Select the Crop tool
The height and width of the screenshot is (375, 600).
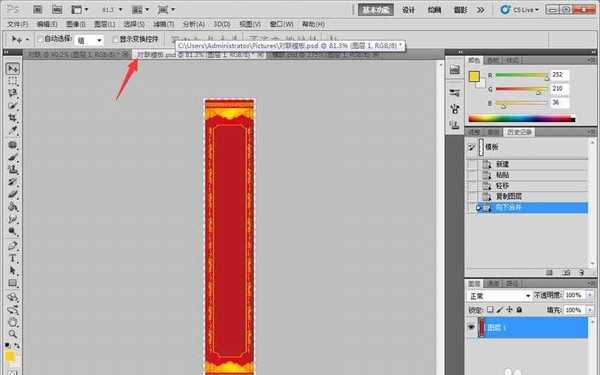click(x=13, y=117)
